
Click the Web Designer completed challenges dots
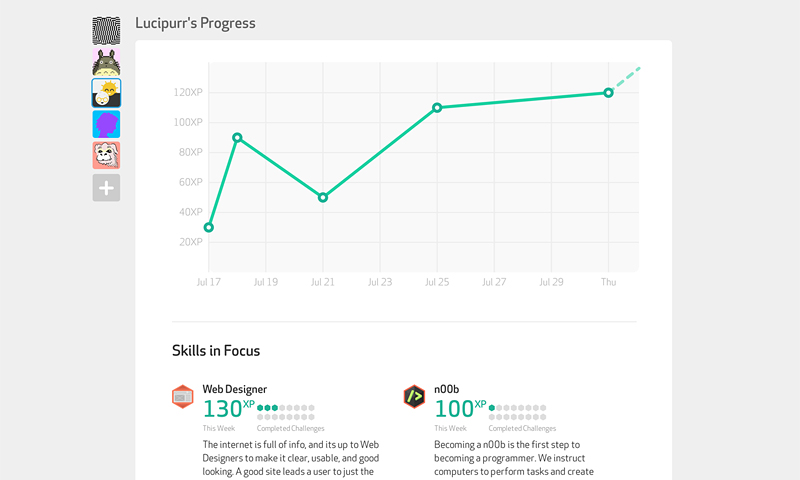286,412
